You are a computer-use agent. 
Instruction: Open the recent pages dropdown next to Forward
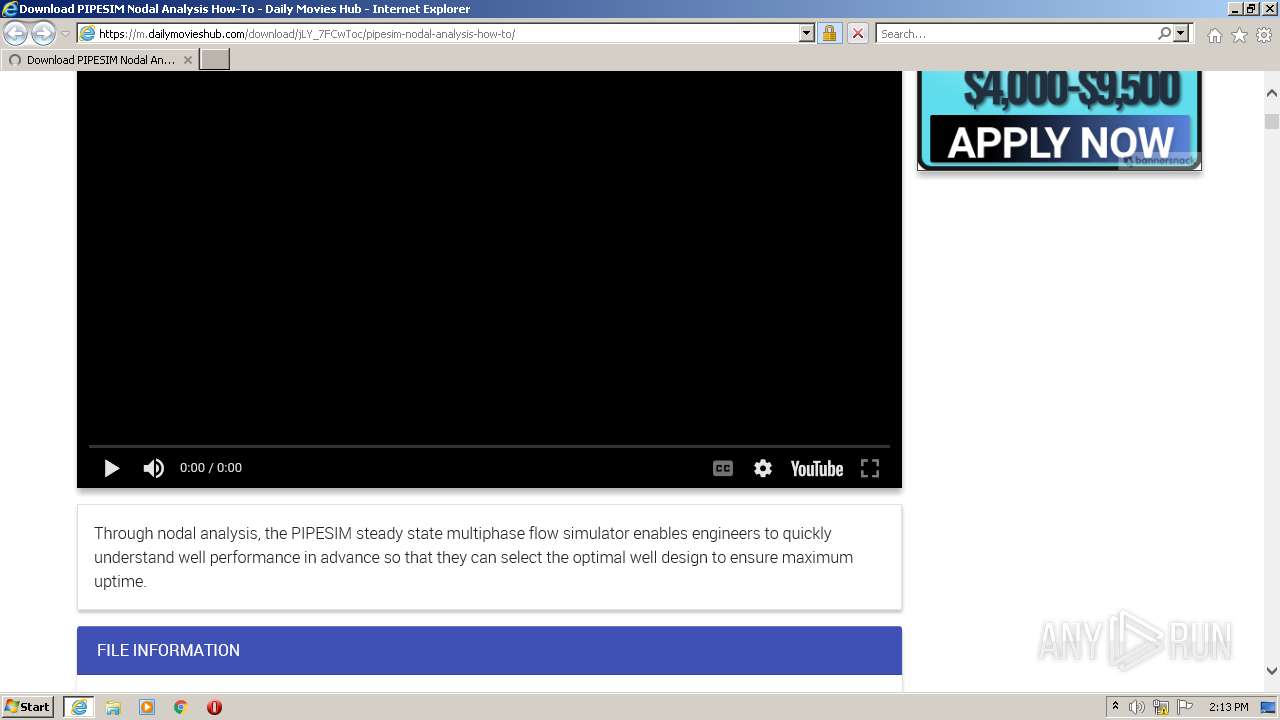pyautogui.click(x=65, y=34)
